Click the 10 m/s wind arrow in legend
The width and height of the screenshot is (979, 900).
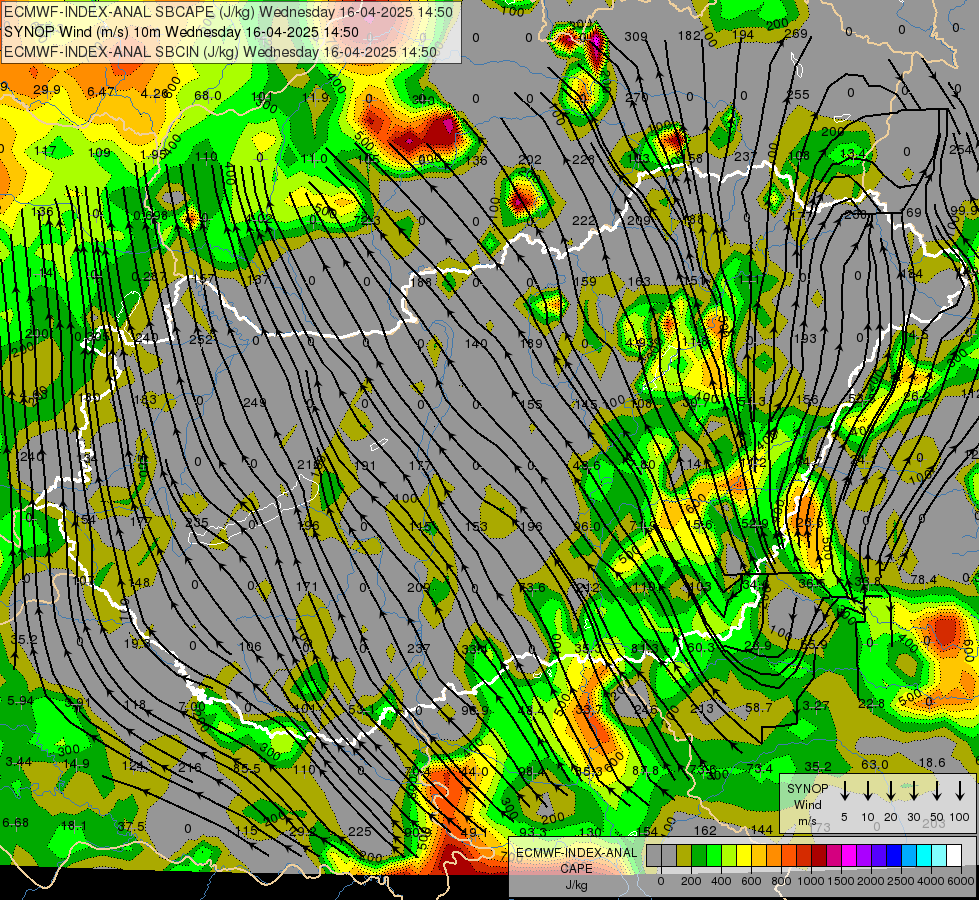pyautogui.click(x=868, y=791)
